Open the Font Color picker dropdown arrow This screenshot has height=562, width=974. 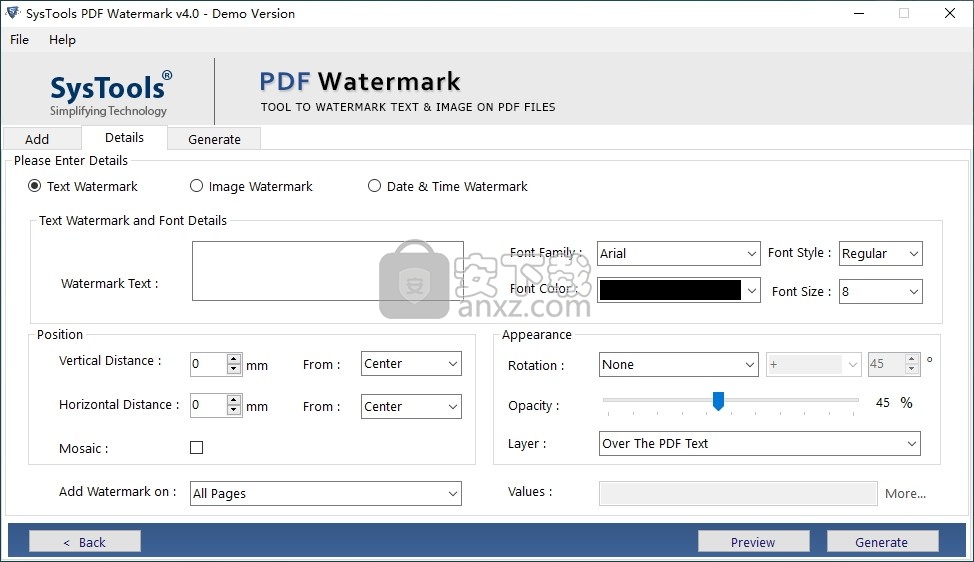pos(752,291)
